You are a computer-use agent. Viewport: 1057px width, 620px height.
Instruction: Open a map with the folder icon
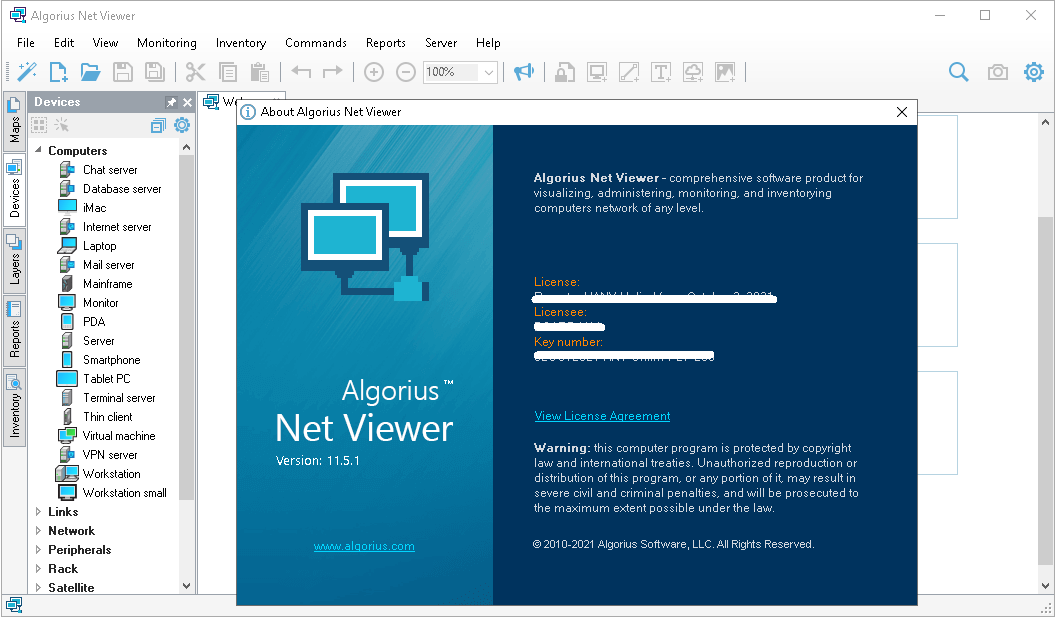90,71
